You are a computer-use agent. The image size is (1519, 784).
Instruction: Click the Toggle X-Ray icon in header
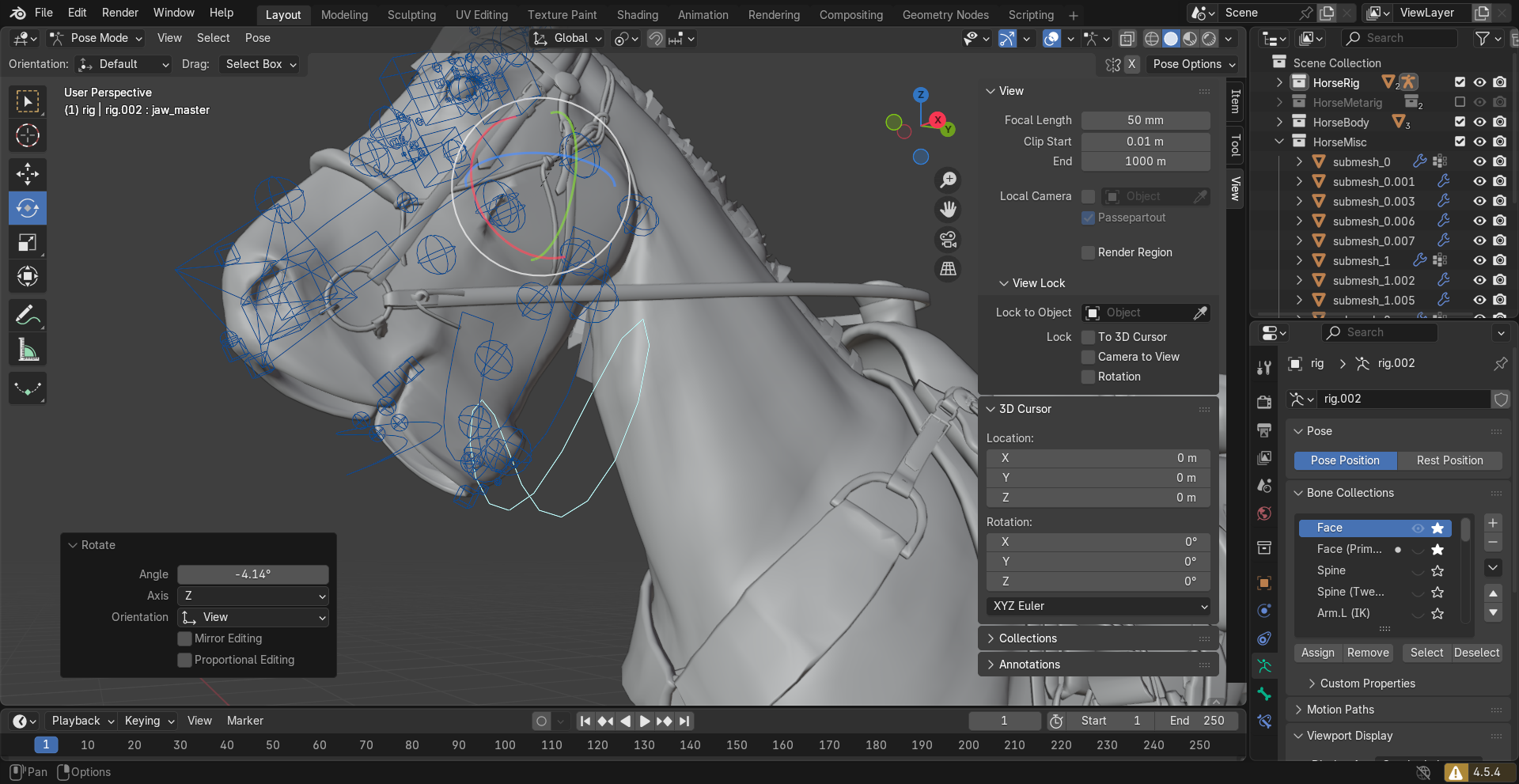(1127, 38)
